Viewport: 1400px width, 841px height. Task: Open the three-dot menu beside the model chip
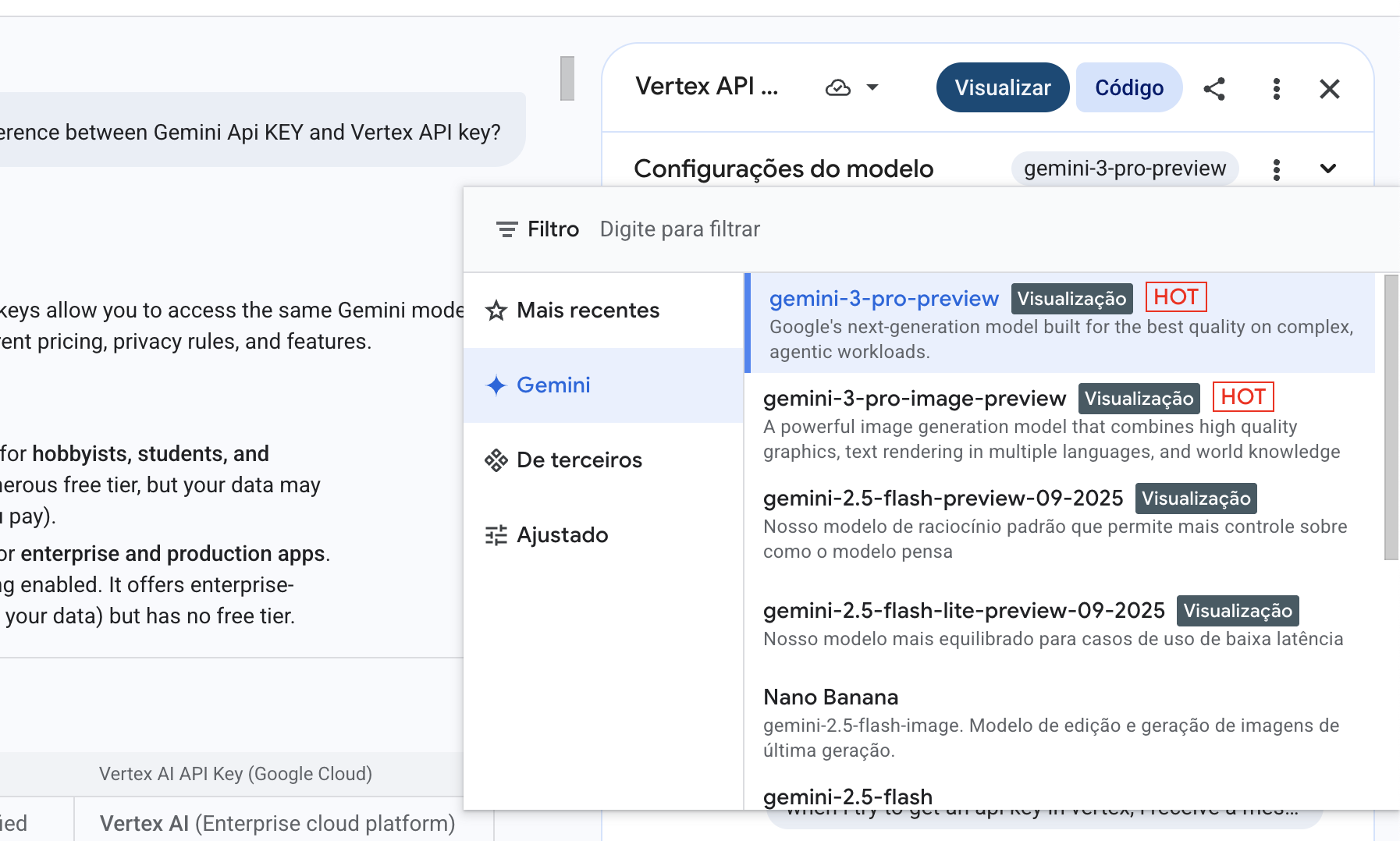(x=1276, y=169)
